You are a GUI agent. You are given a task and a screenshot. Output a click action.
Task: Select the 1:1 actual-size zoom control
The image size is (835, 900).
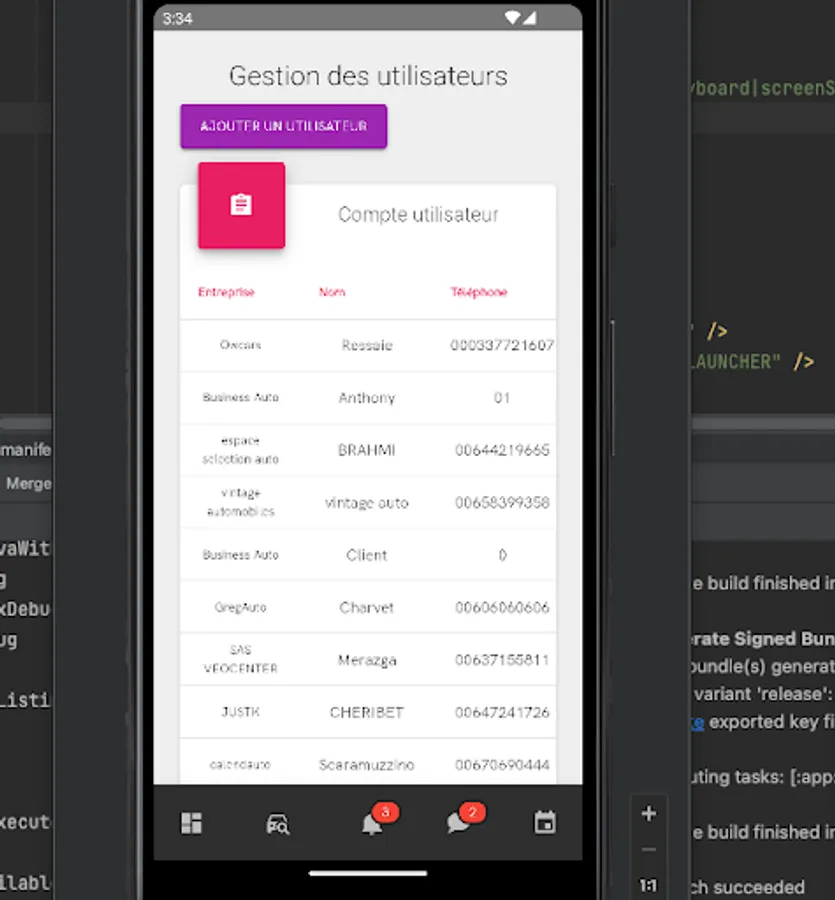tap(648, 885)
